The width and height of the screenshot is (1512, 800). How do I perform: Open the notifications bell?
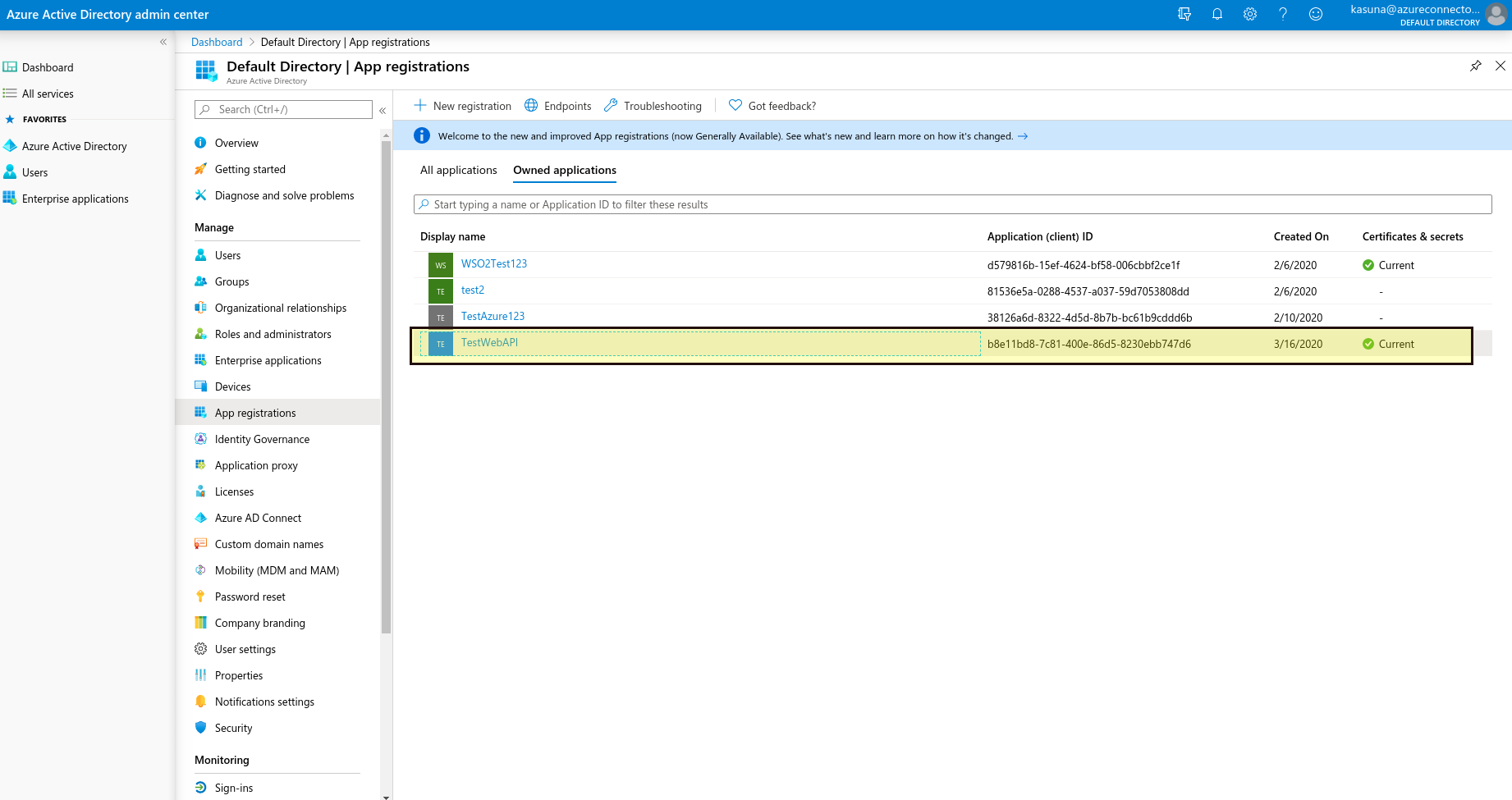point(1217,14)
